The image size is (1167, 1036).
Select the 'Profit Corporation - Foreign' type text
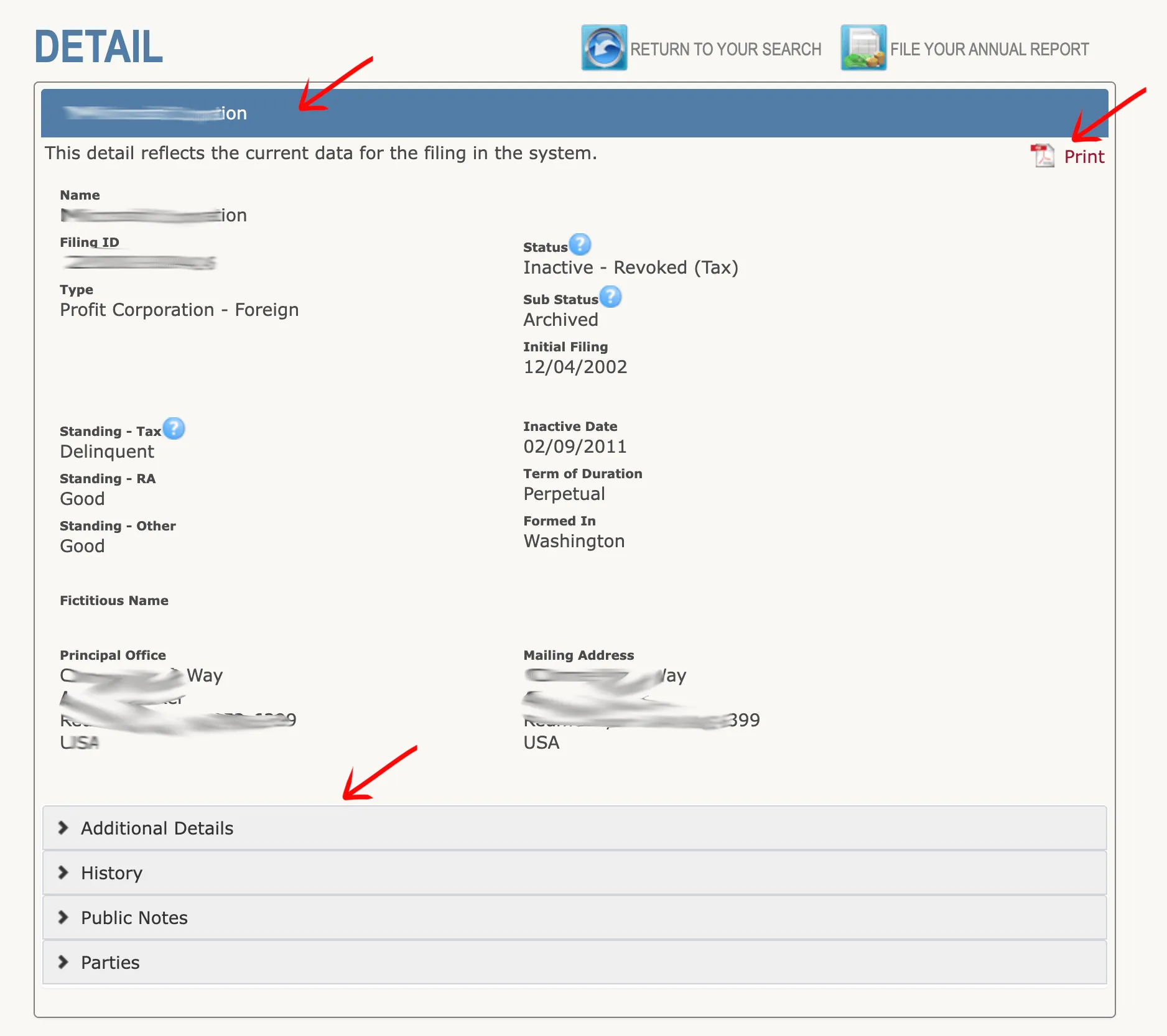[179, 310]
